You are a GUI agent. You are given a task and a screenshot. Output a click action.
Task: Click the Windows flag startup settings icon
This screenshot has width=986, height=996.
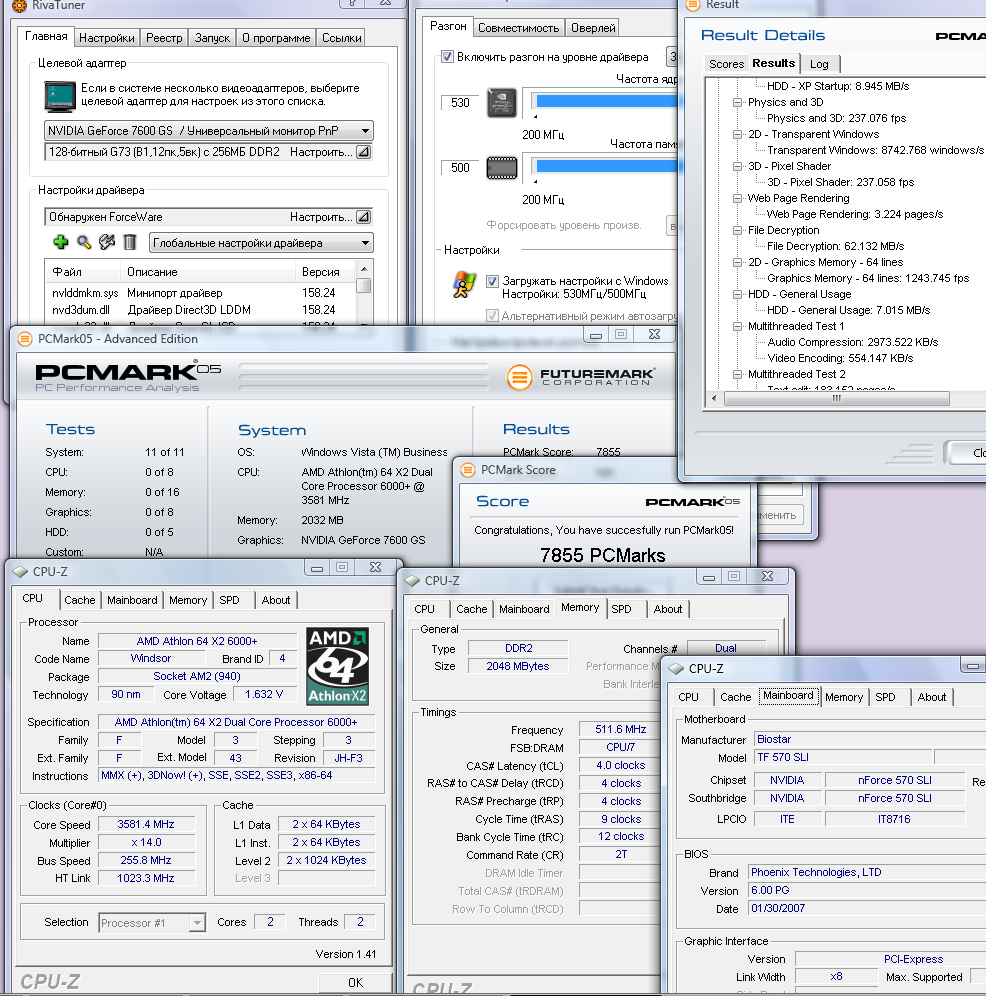click(x=464, y=285)
